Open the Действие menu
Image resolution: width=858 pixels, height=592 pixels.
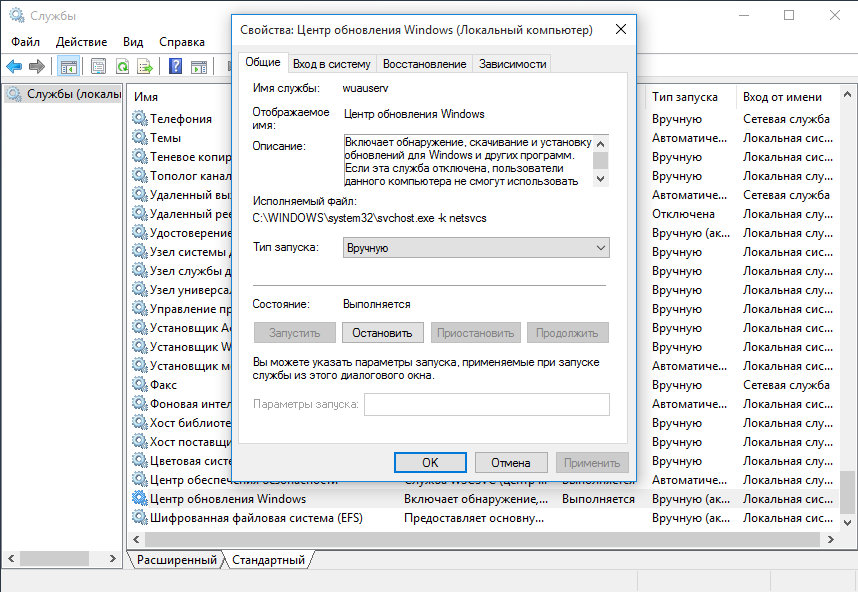[81, 42]
